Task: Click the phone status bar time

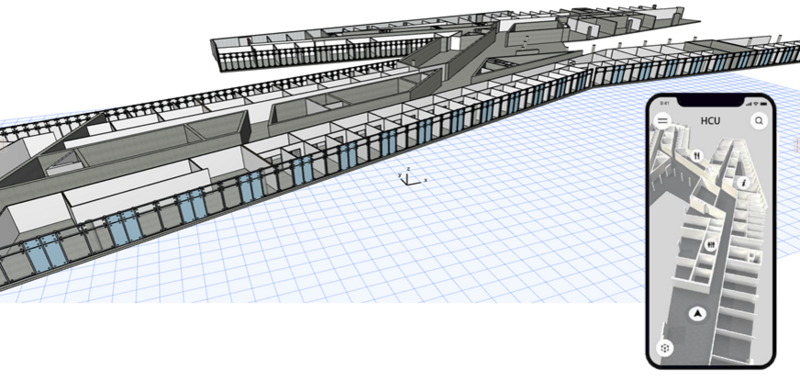Action: click(x=665, y=103)
